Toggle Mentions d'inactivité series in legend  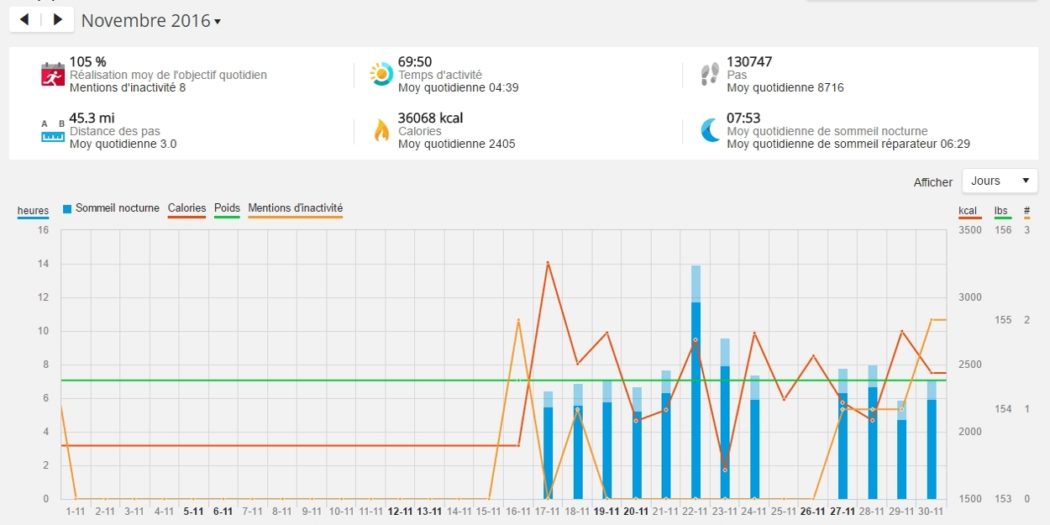coord(295,208)
